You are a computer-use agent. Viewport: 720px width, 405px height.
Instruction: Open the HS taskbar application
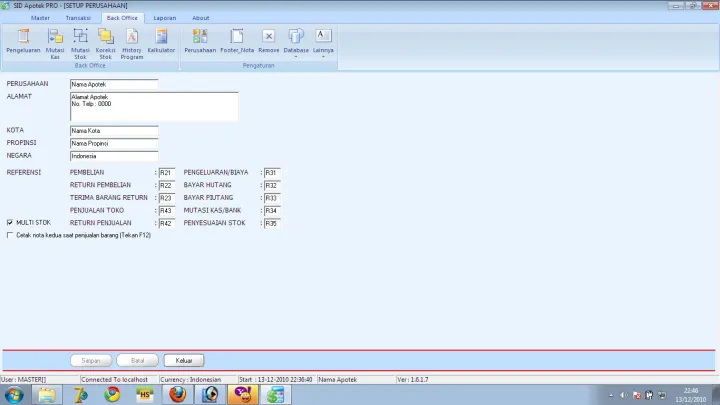[145, 395]
